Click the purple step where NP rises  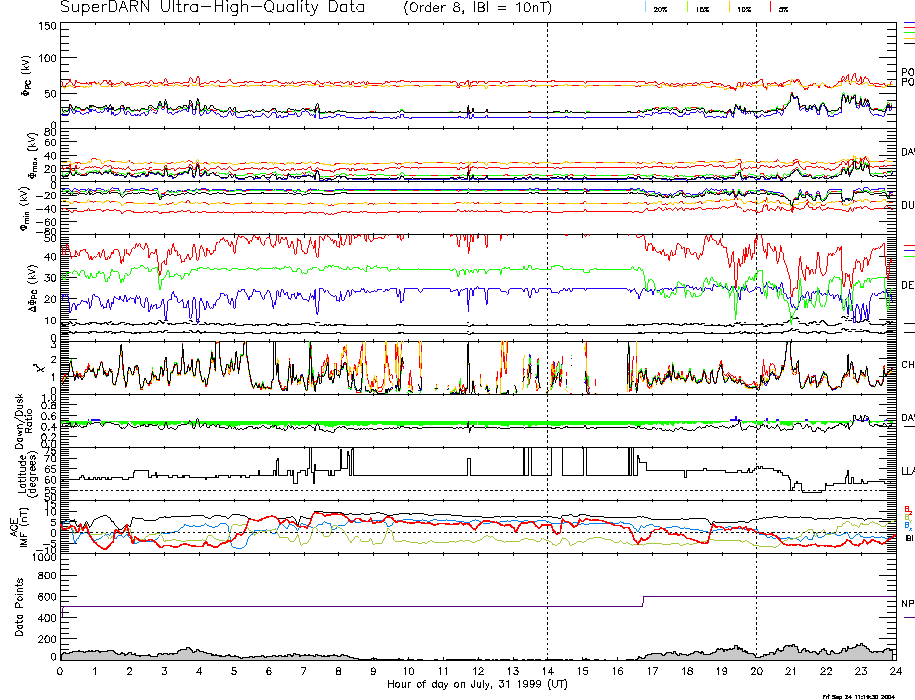643,601
